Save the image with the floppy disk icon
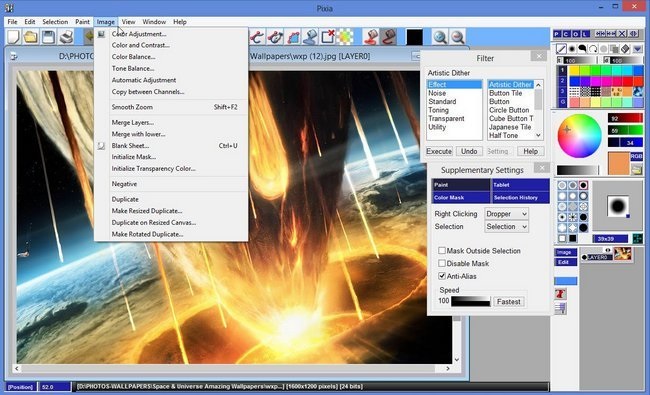 pyautogui.click(x=49, y=37)
